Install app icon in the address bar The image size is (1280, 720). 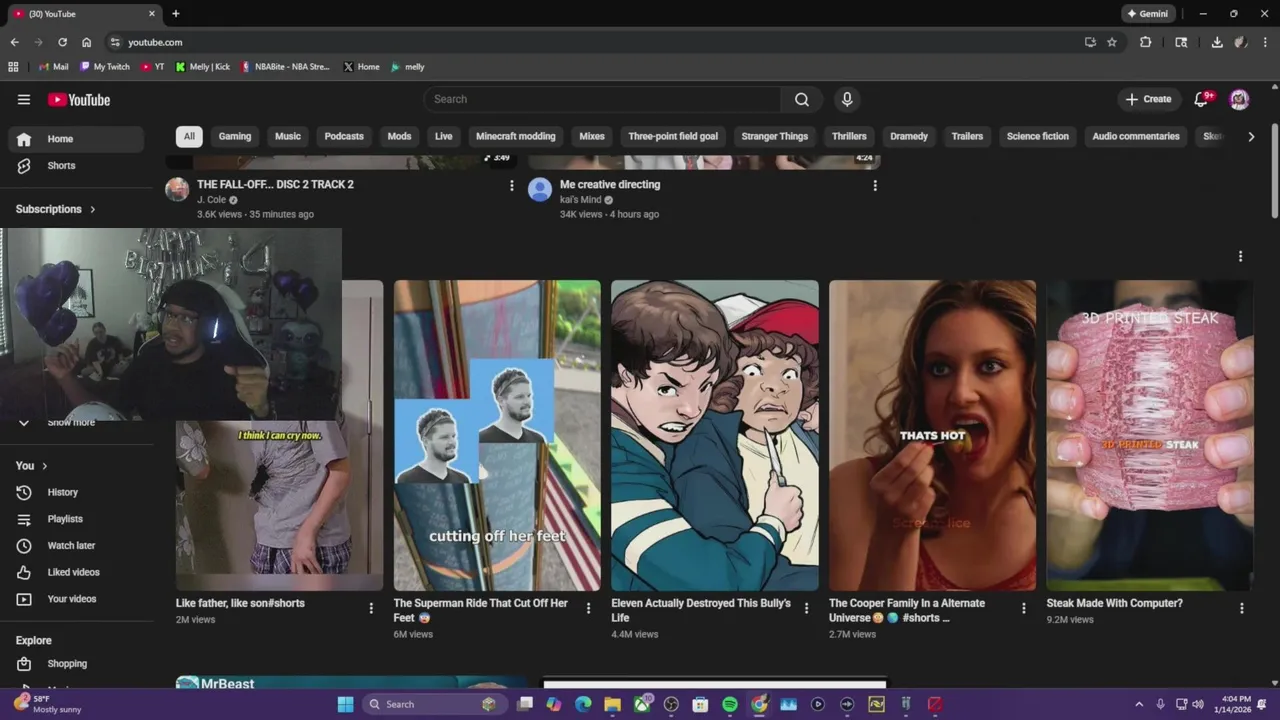[x=1090, y=42]
